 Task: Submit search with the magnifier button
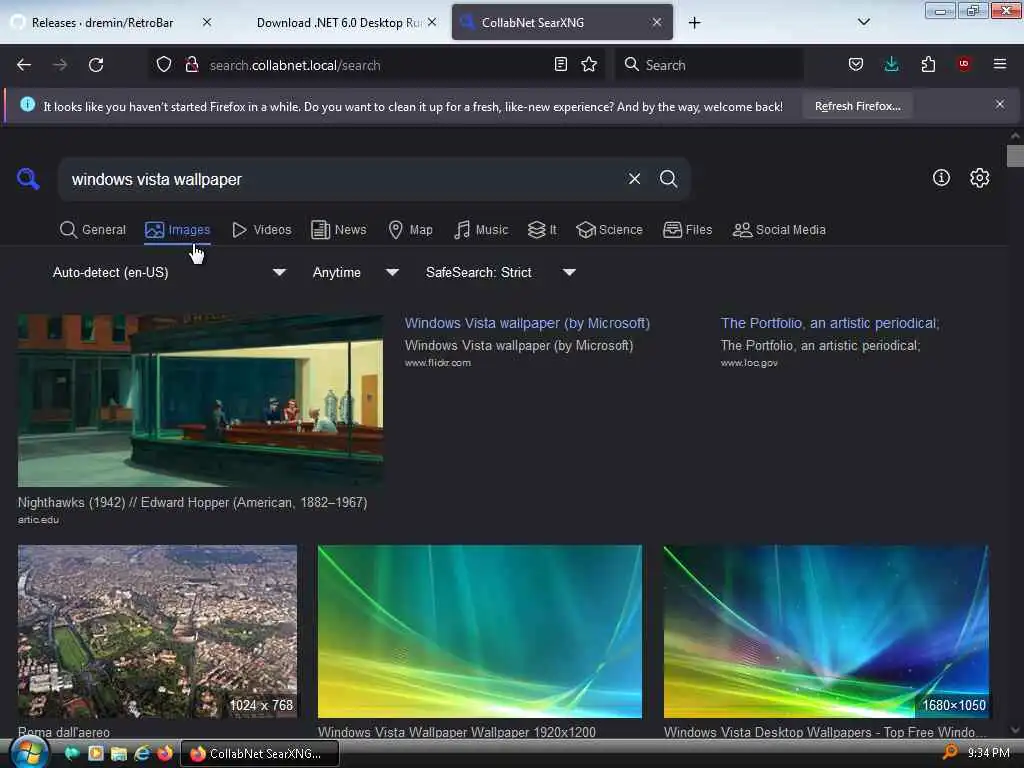(x=668, y=179)
